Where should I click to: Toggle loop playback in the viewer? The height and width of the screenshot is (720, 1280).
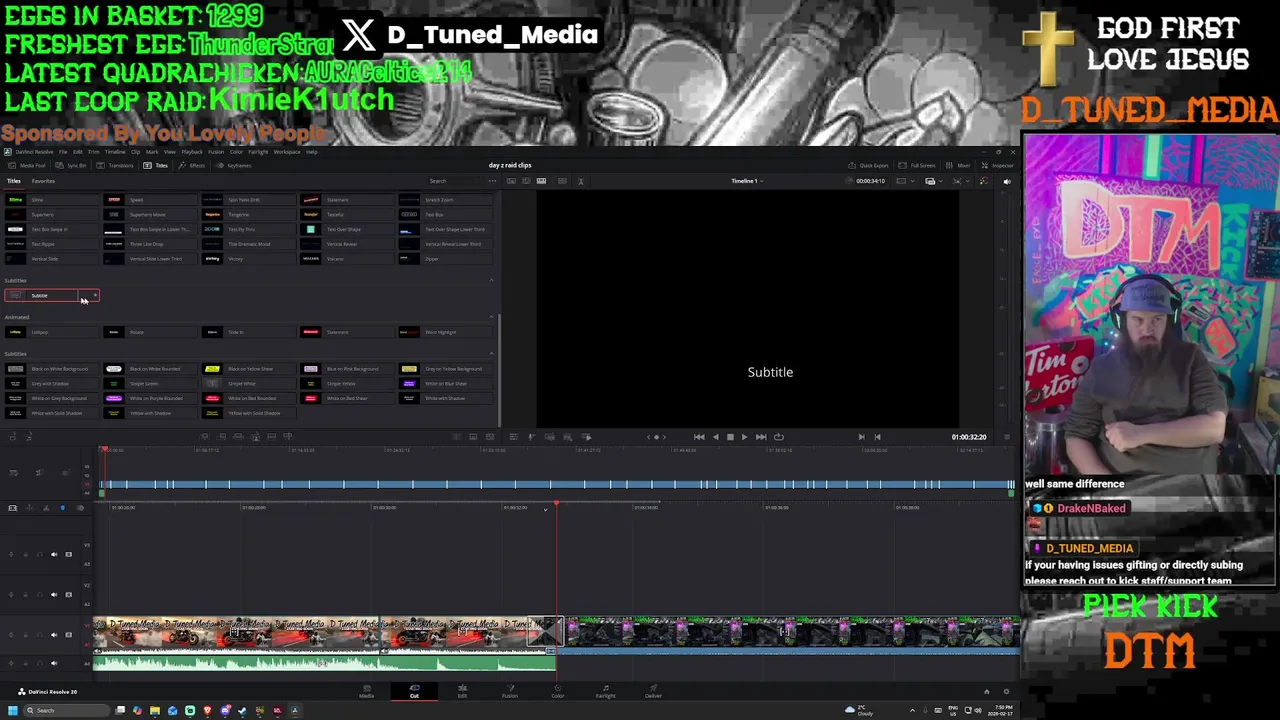[778, 437]
